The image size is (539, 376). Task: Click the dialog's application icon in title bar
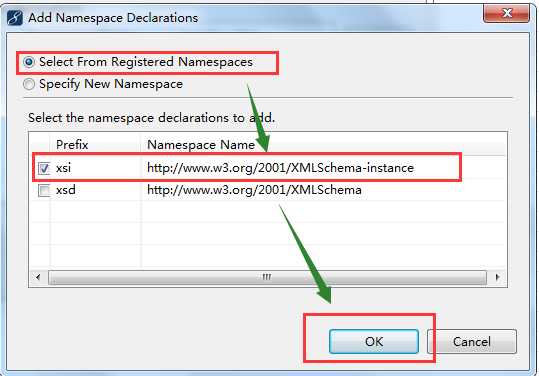click(x=15, y=18)
